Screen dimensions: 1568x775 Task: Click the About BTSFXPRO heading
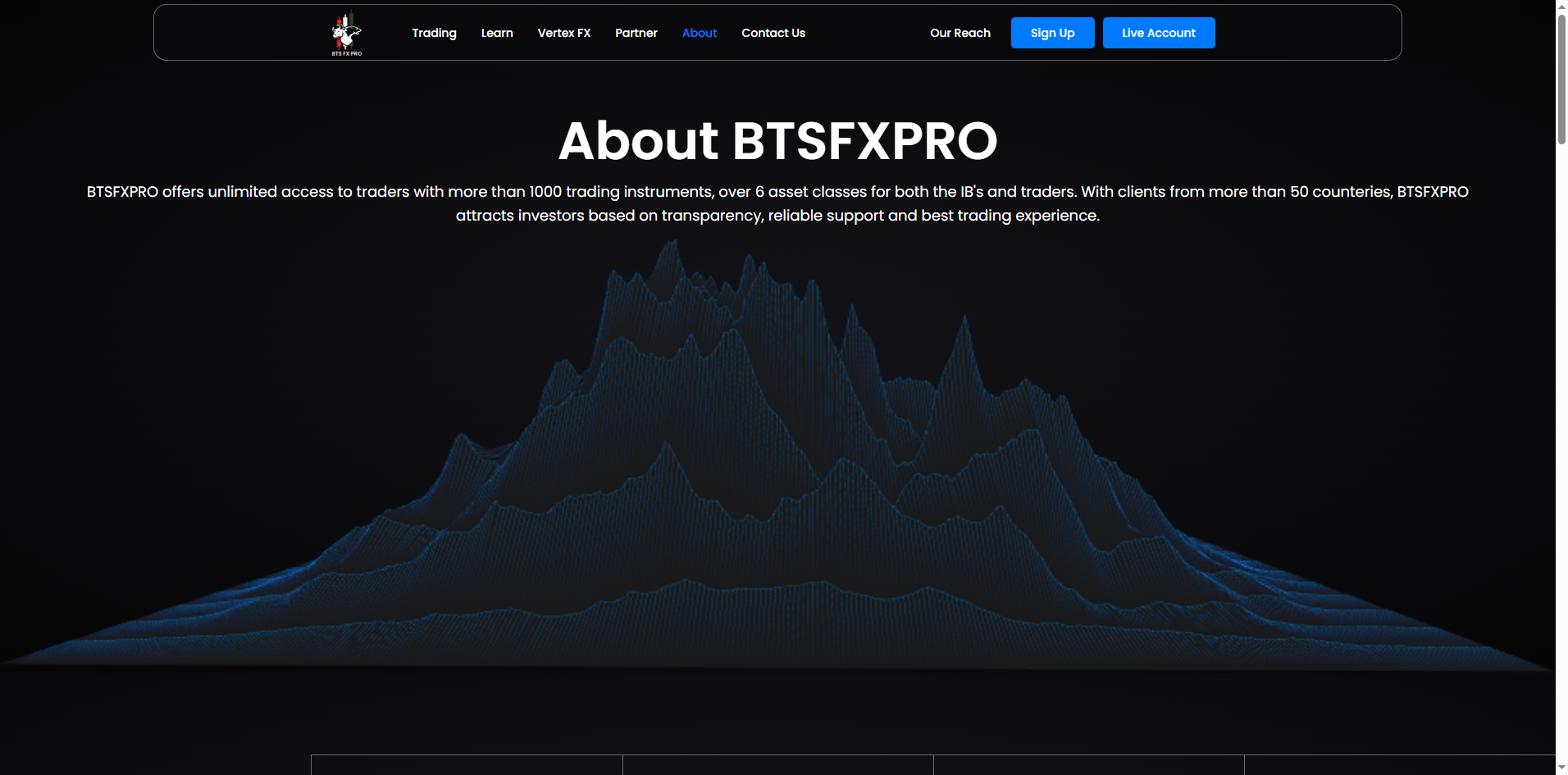(x=777, y=140)
